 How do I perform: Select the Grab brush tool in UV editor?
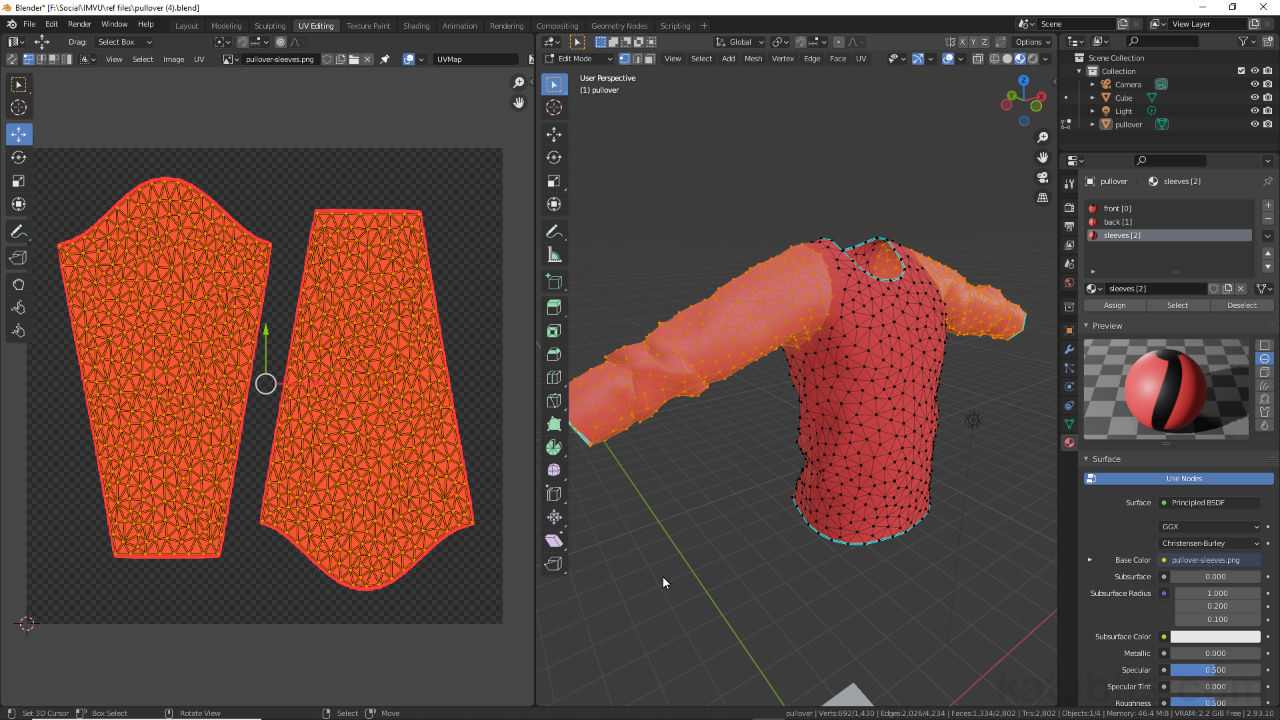pyautogui.click(x=18, y=284)
